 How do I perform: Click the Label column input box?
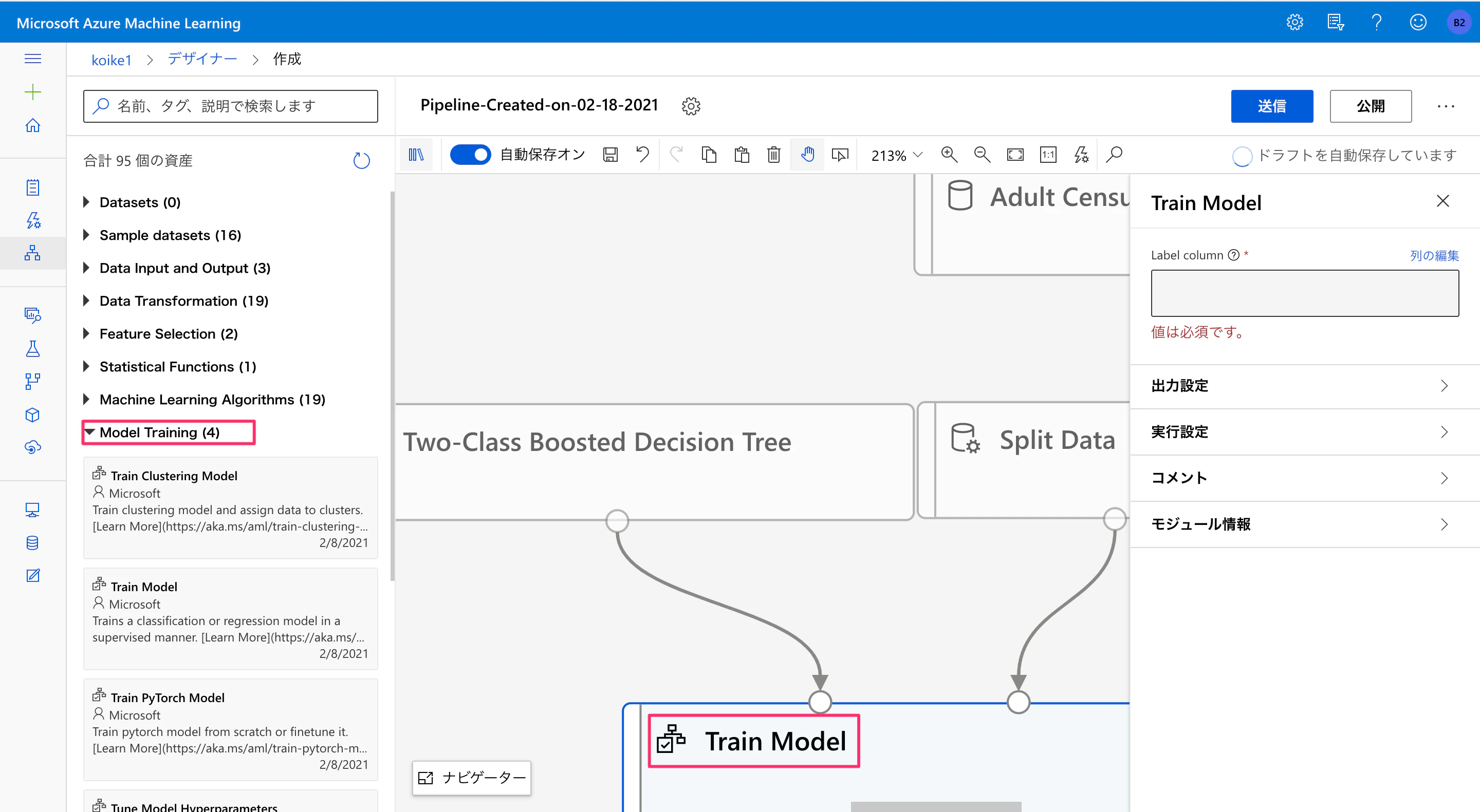click(x=1304, y=293)
